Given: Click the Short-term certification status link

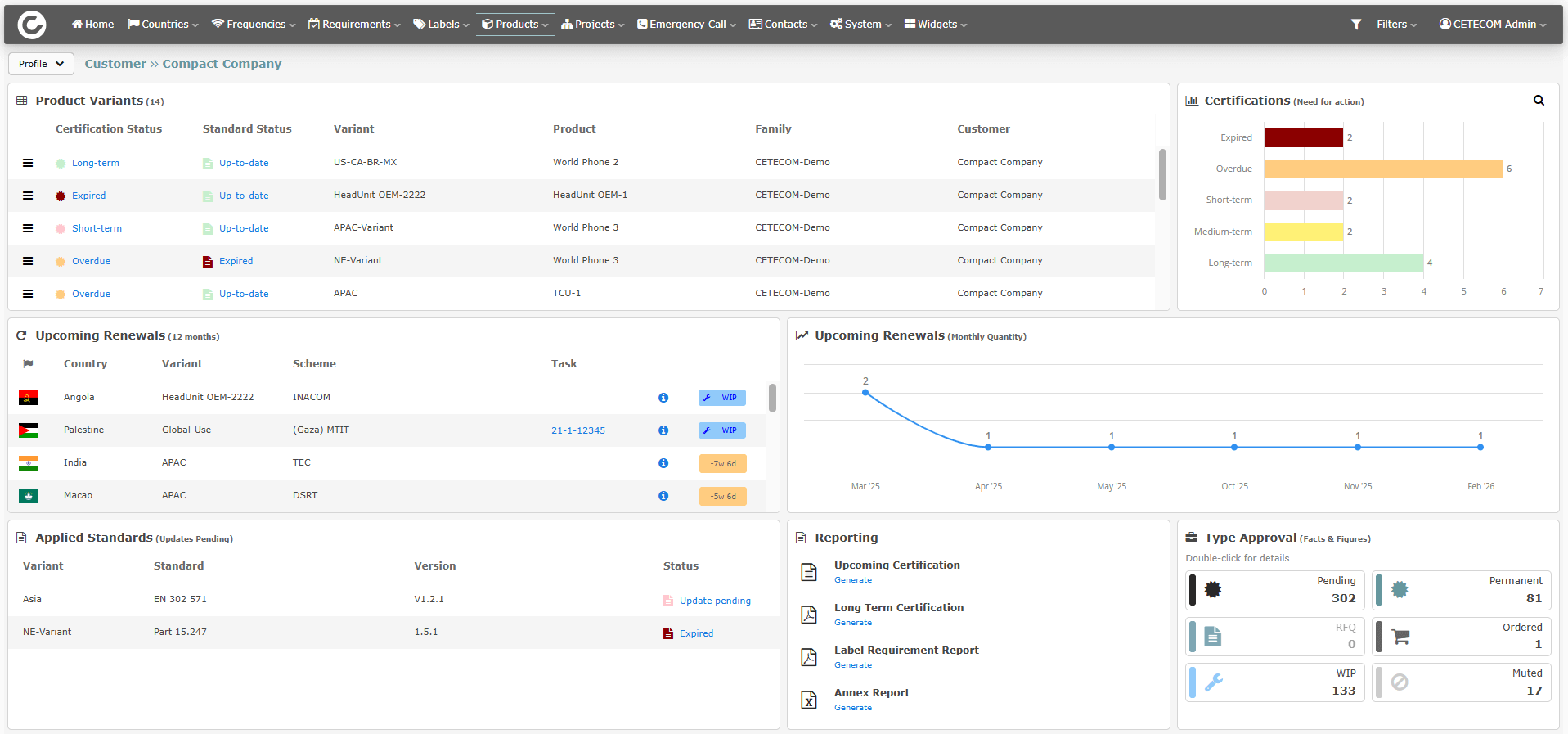Looking at the screenshot, I should tap(97, 228).
